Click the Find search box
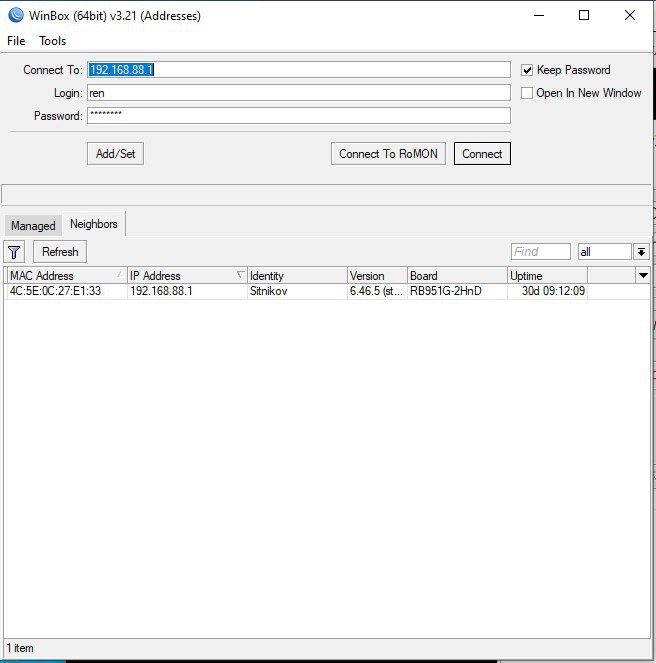This screenshot has width=656, height=663. 541,252
